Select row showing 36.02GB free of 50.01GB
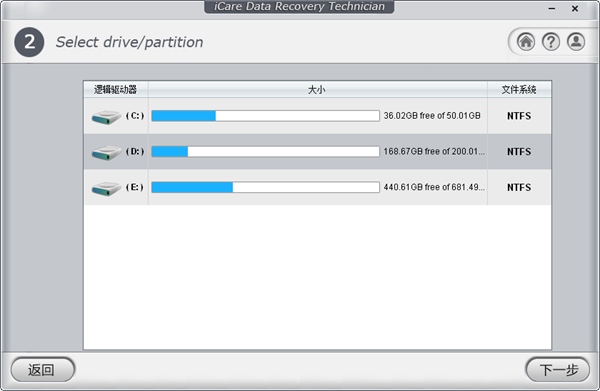Image resolution: width=600 pixels, height=391 pixels. pos(318,116)
